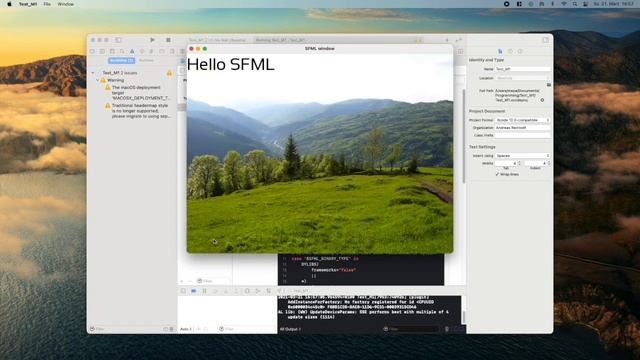The image size is (640, 360).
Task: Collapse the Test_M1 2 issues row
Action: click(93, 73)
